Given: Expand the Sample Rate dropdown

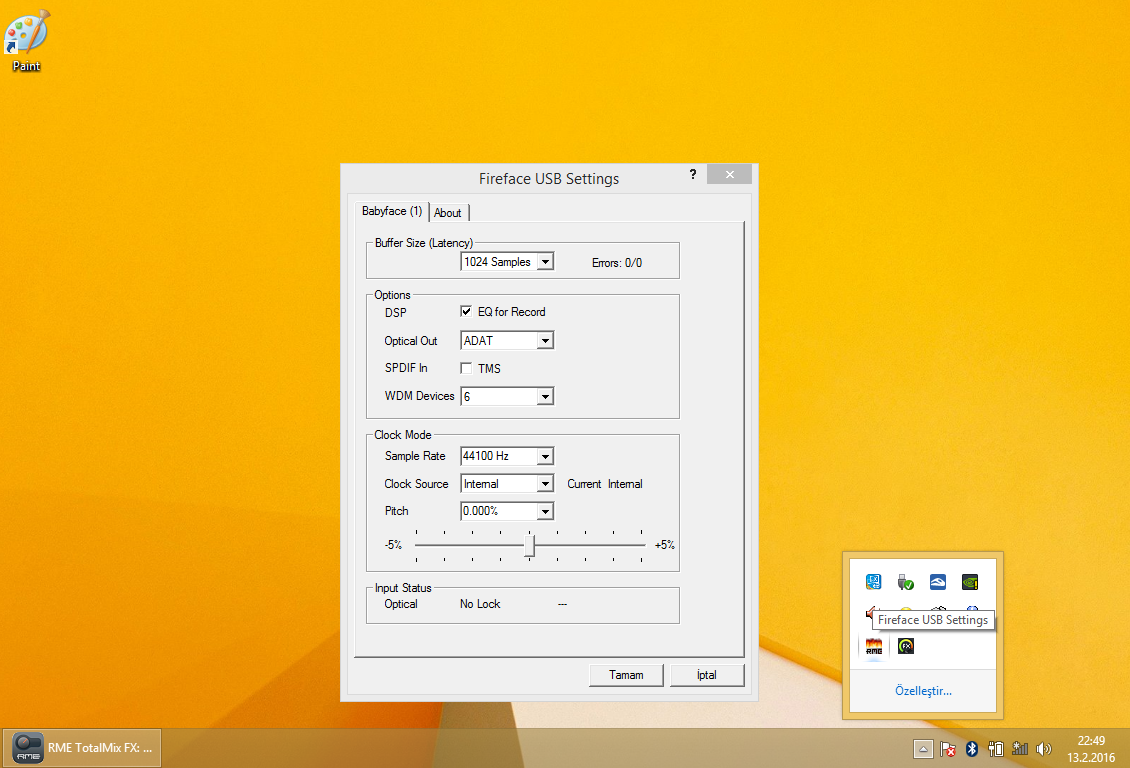Looking at the screenshot, I should 545,456.
